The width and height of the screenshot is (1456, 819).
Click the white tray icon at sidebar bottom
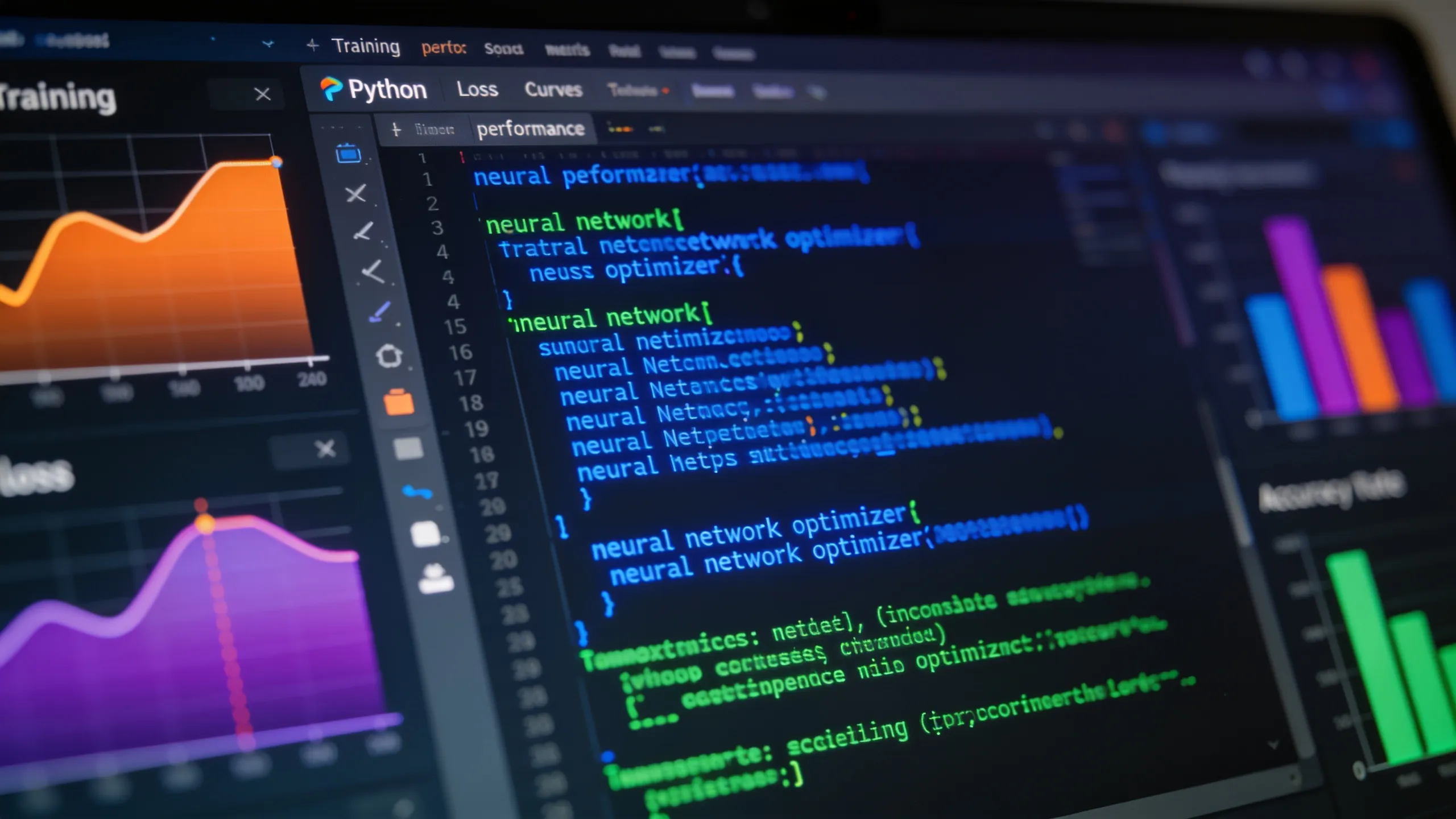click(x=436, y=578)
